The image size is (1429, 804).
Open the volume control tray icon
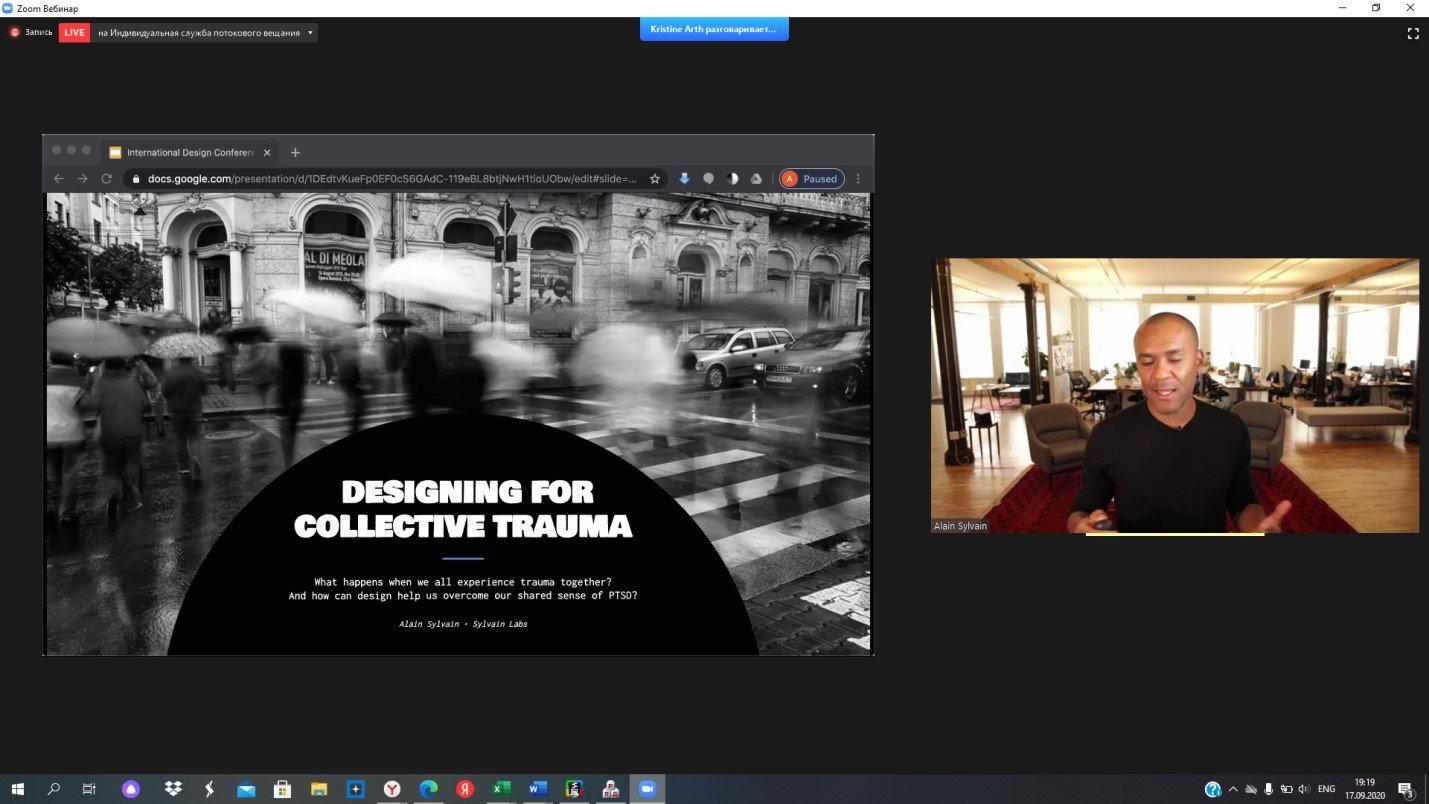1303,789
